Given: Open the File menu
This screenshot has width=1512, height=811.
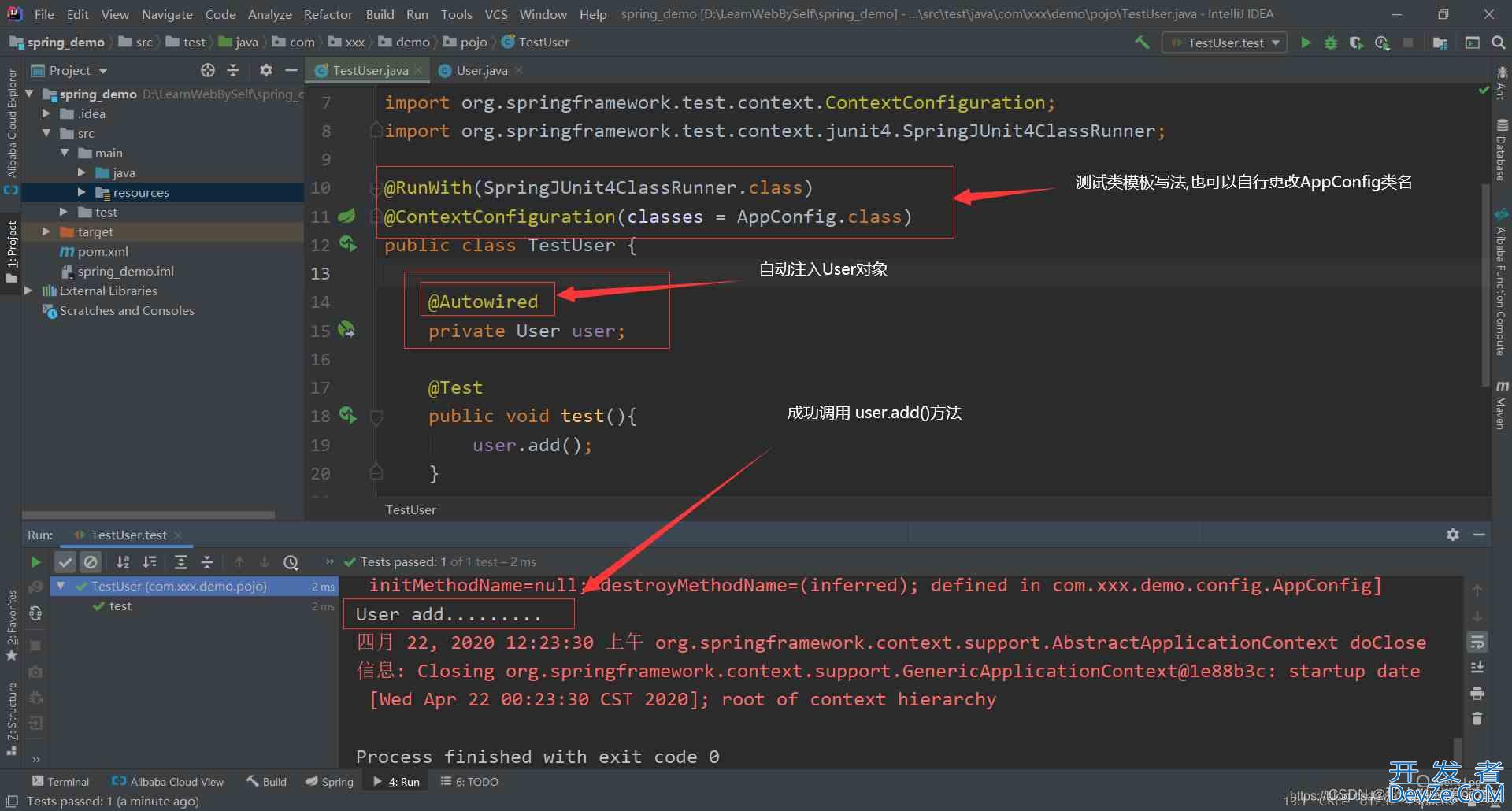Looking at the screenshot, I should click(44, 14).
